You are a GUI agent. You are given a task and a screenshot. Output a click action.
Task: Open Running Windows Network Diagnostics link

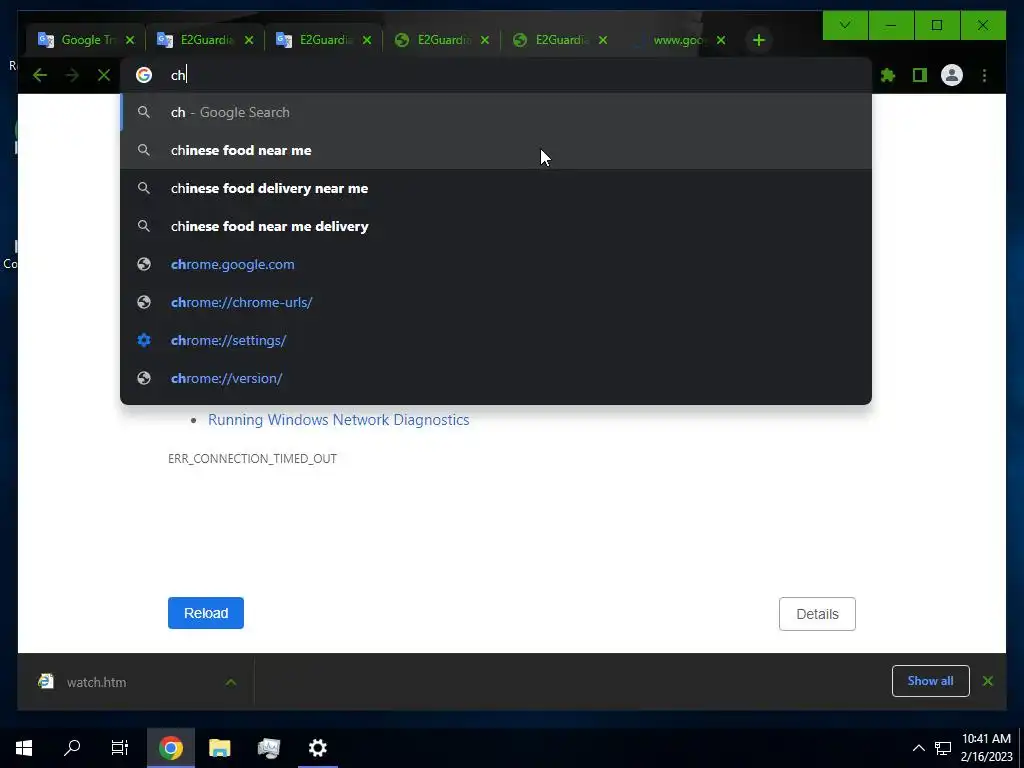pyautogui.click(x=338, y=420)
